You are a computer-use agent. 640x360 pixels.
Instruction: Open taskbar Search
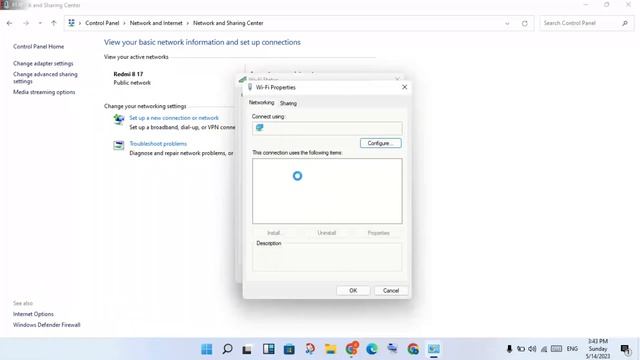227,349
